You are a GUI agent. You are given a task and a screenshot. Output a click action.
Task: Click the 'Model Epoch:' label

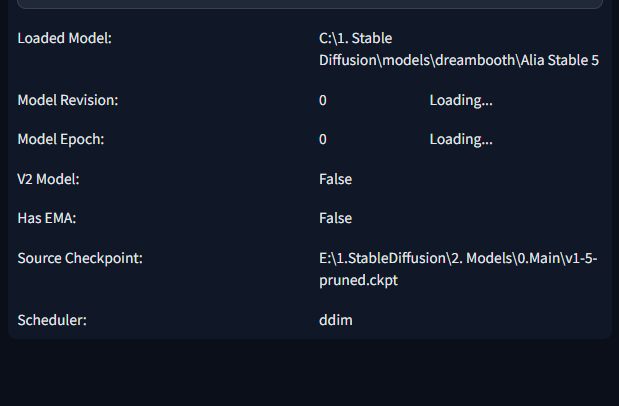click(x=61, y=139)
